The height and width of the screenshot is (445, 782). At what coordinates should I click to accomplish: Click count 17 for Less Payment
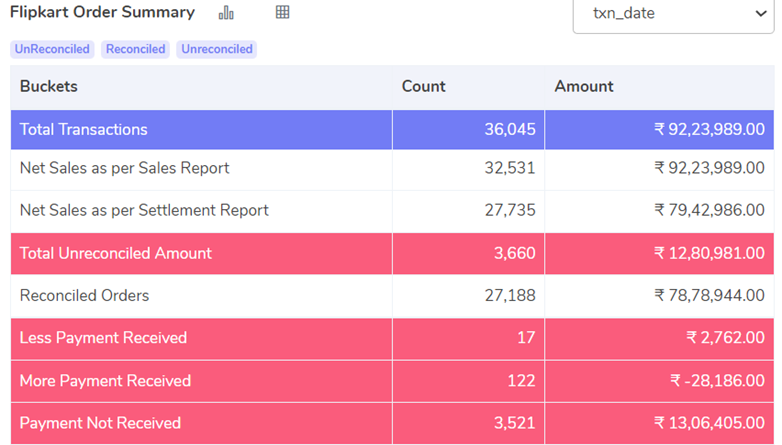[x=526, y=338]
